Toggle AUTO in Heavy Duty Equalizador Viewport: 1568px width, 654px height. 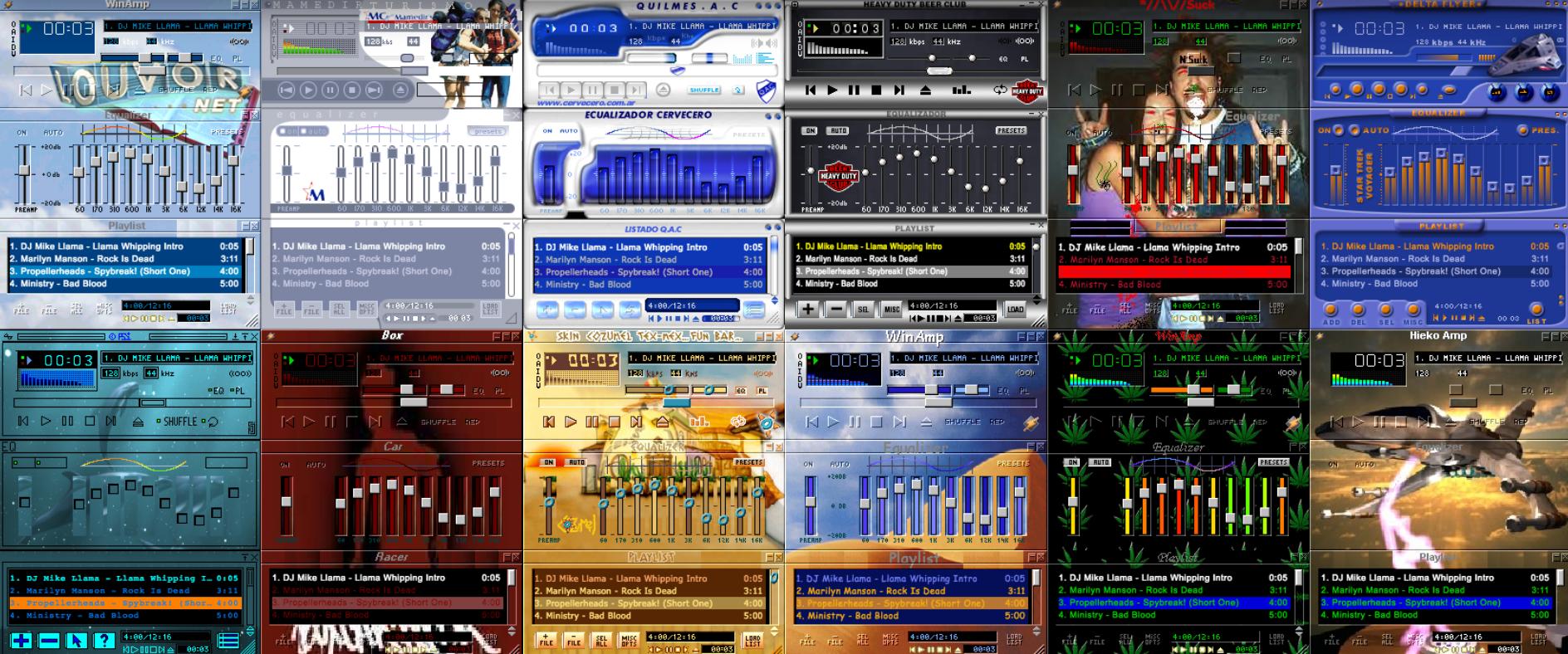[839, 130]
